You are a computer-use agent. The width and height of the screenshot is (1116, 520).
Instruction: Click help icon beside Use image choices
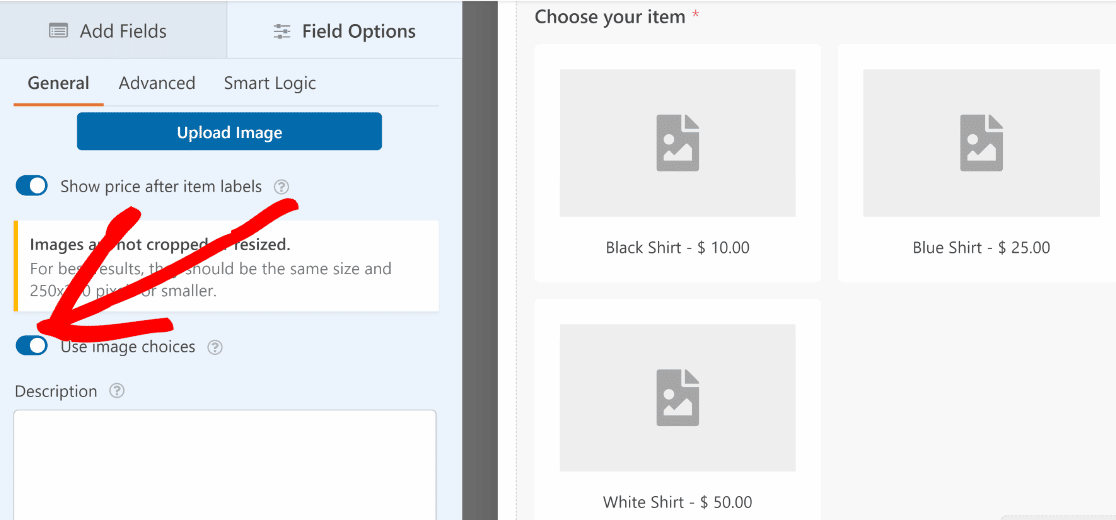pyautogui.click(x=215, y=347)
